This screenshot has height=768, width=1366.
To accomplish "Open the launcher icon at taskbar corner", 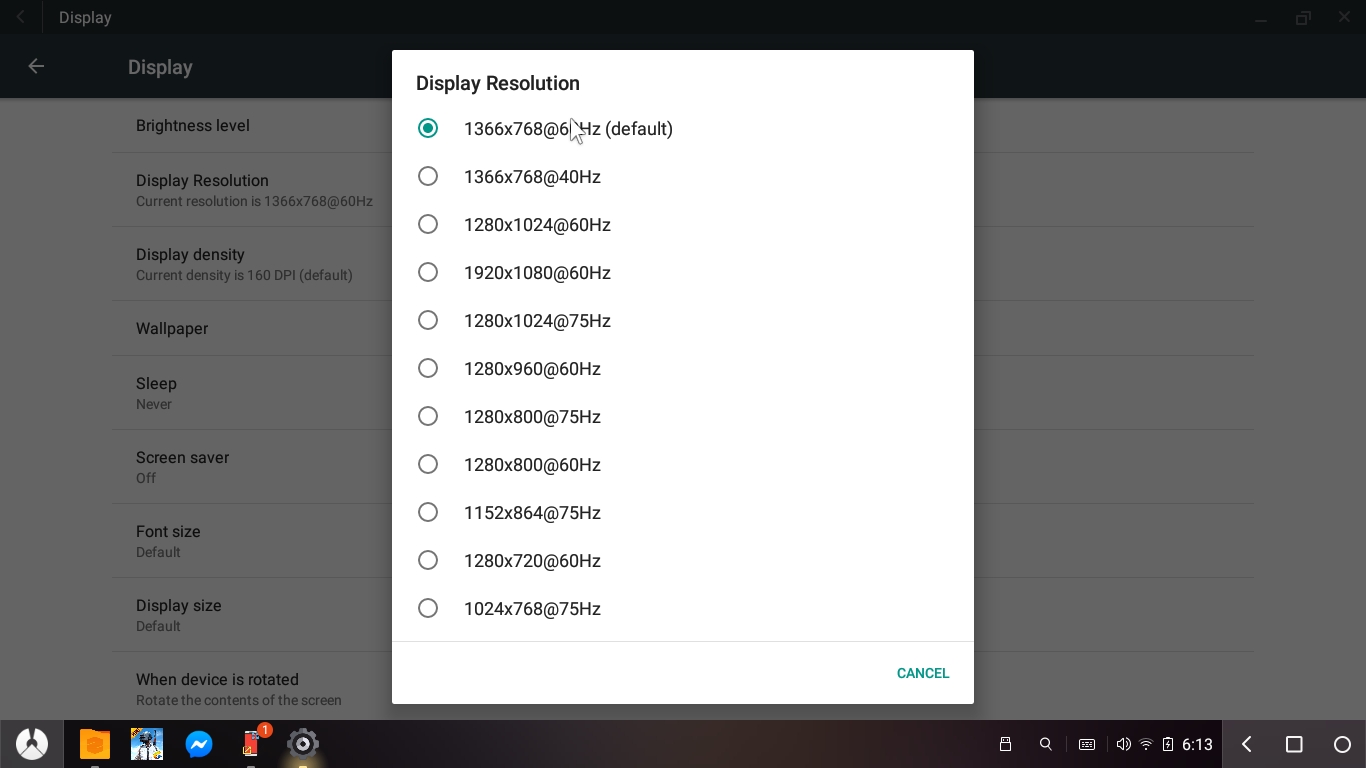I will coord(31,744).
